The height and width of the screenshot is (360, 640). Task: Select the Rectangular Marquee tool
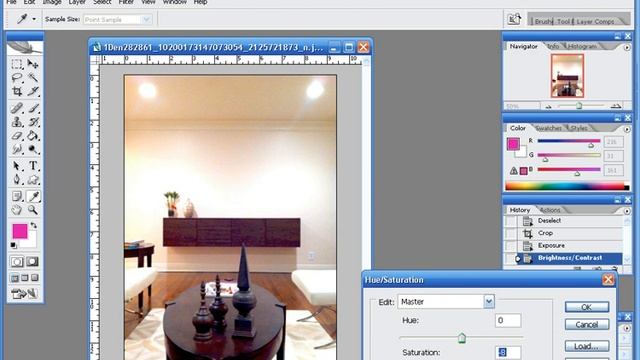[x=17, y=64]
